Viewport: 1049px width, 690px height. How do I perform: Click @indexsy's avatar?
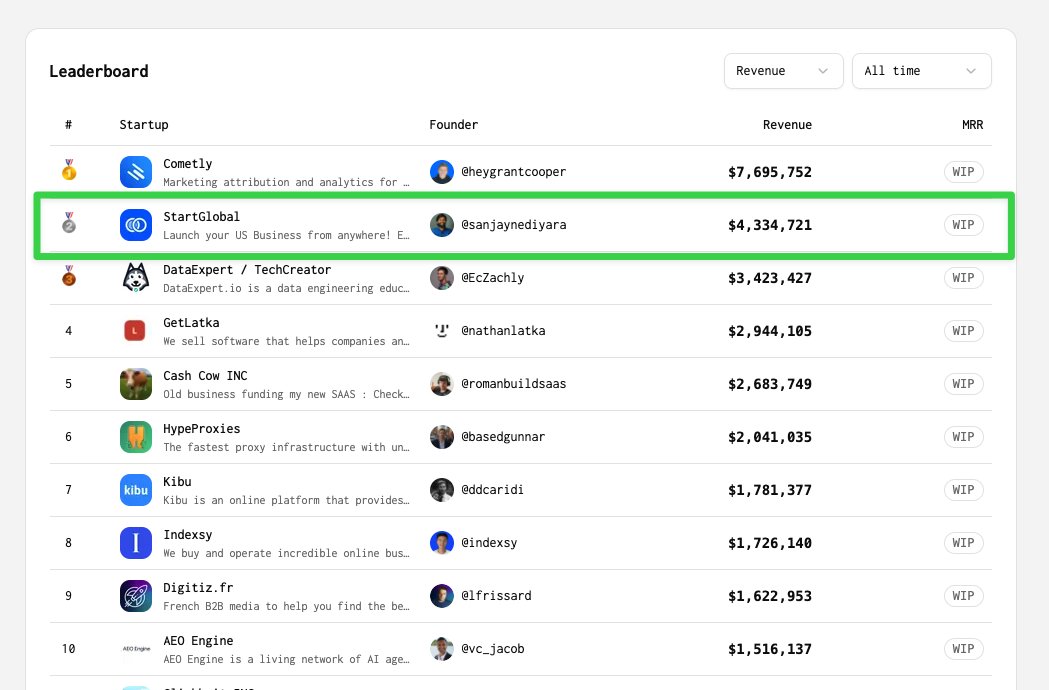point(442,543)
